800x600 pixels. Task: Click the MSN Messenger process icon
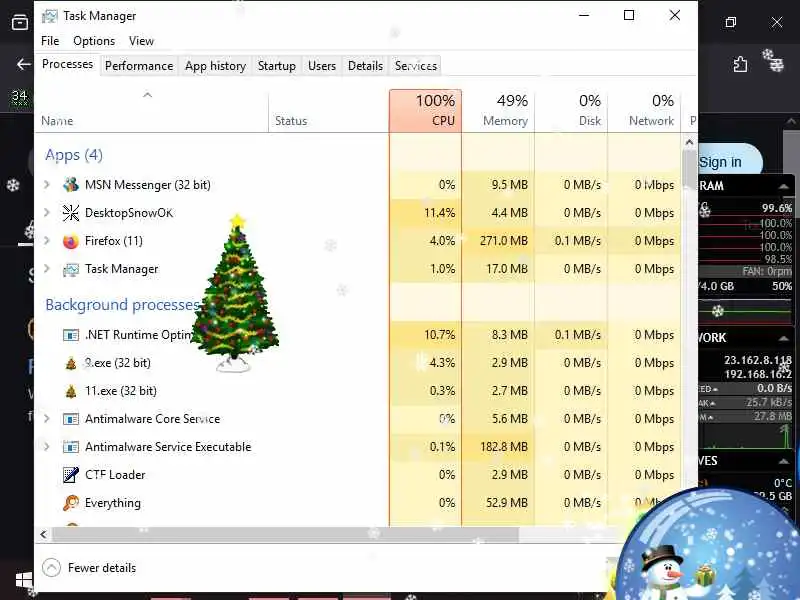(70, 185)
